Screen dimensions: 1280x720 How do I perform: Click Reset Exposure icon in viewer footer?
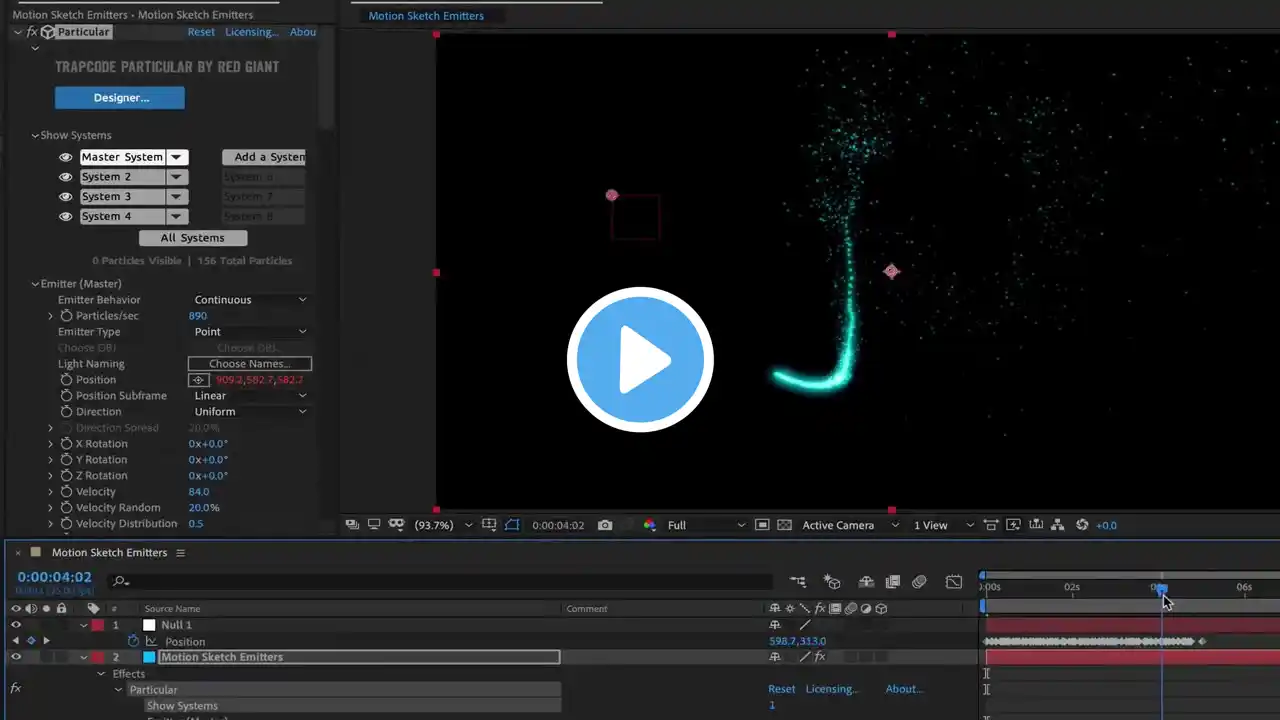pos(1082,525)
